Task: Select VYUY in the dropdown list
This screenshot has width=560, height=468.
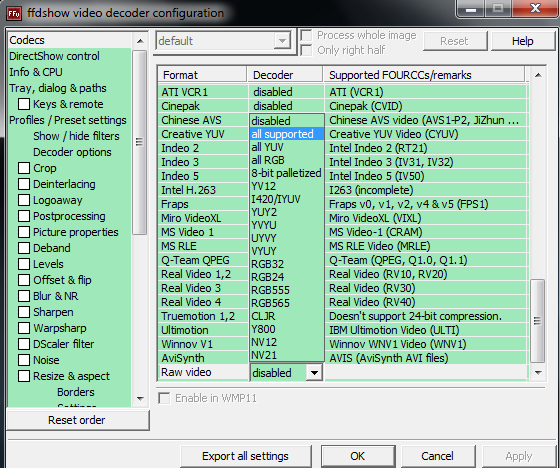Action: pyautogui.click(x=287, y=251)
